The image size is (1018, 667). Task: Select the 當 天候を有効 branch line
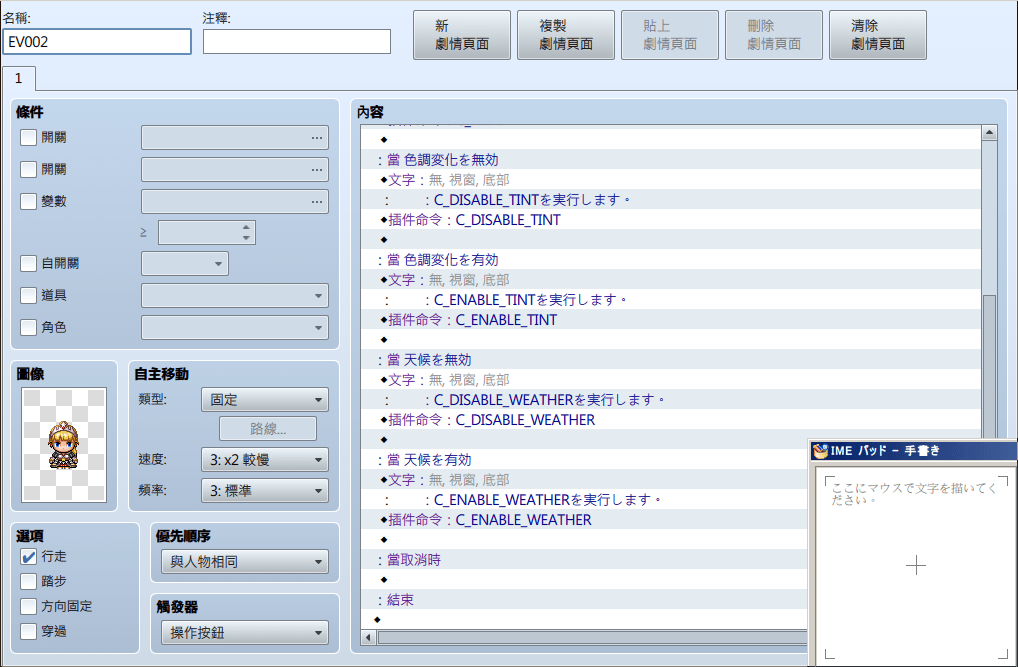coord(584,460)
